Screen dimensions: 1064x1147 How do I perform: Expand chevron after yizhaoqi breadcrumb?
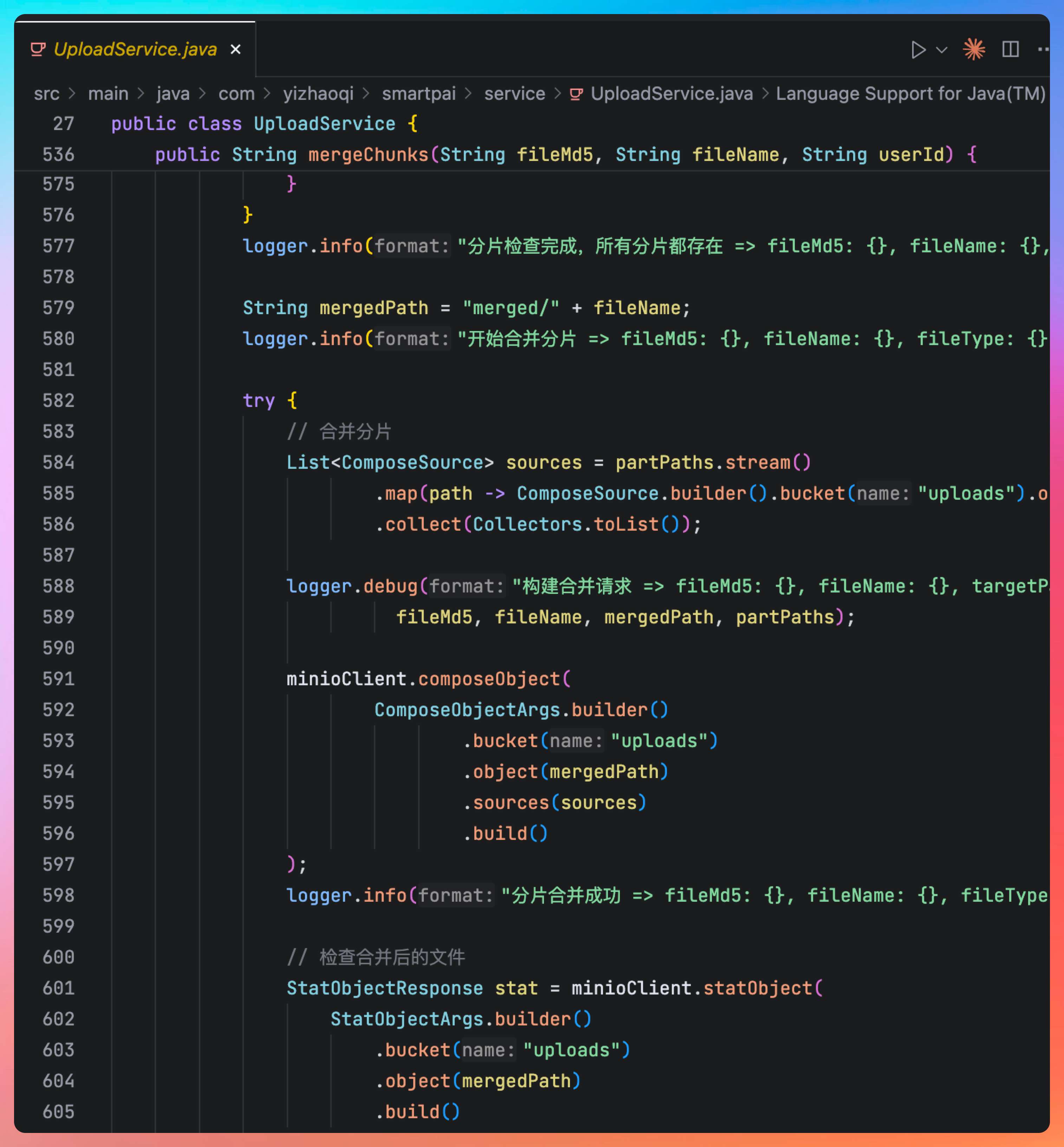pos(366,94)
